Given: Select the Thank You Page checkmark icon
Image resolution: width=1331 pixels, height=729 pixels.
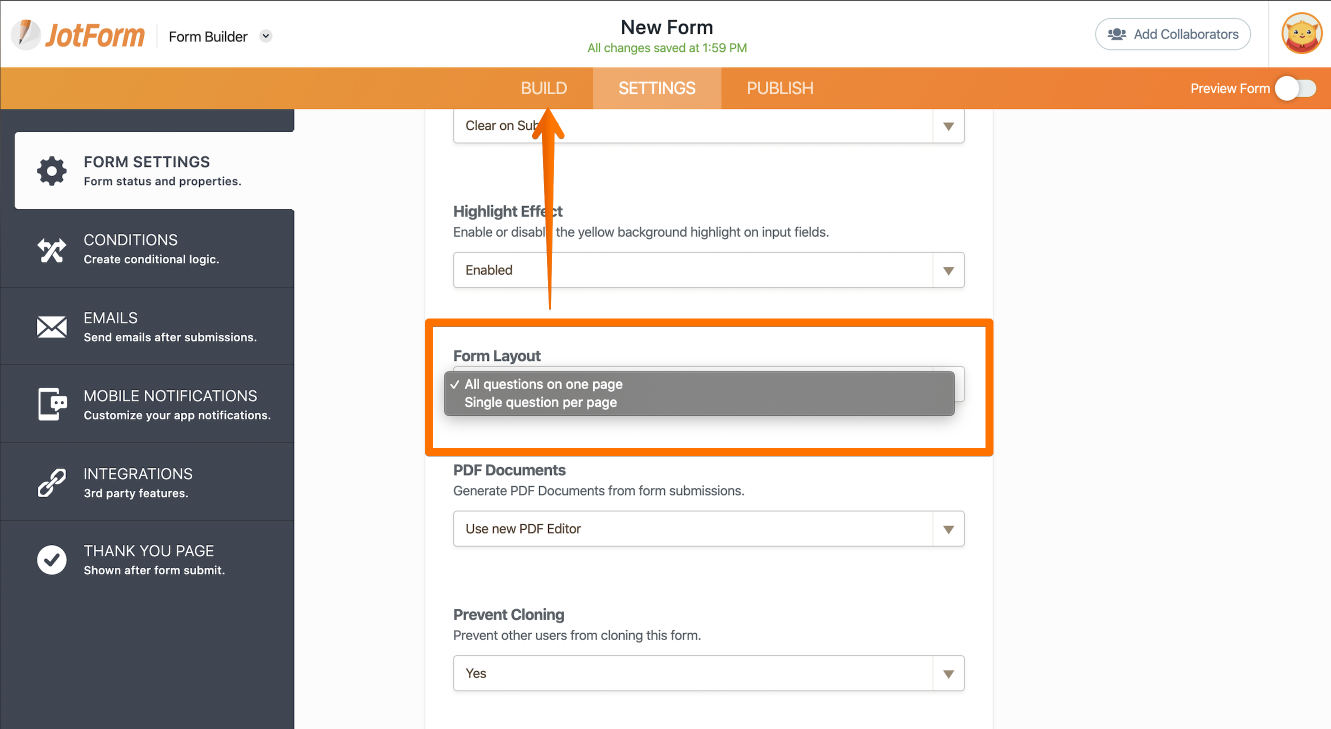Looking at the screenshot, I should [52, 560].
